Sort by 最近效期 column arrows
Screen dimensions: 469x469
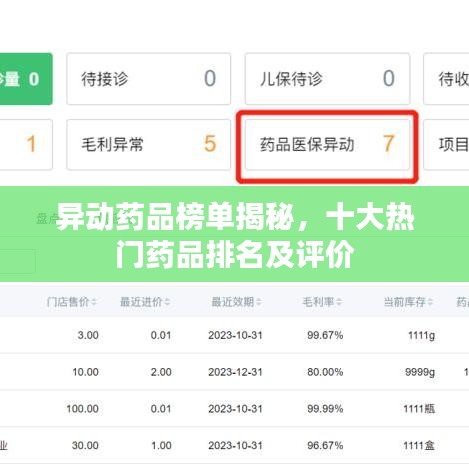coord(259,302)
